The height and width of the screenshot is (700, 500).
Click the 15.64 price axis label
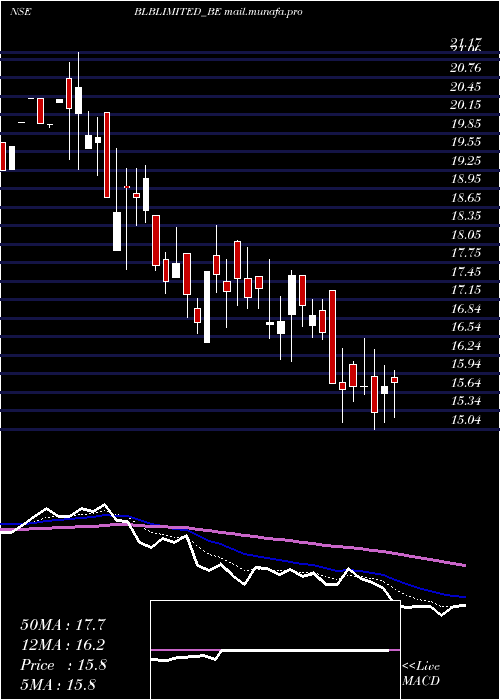466,383
